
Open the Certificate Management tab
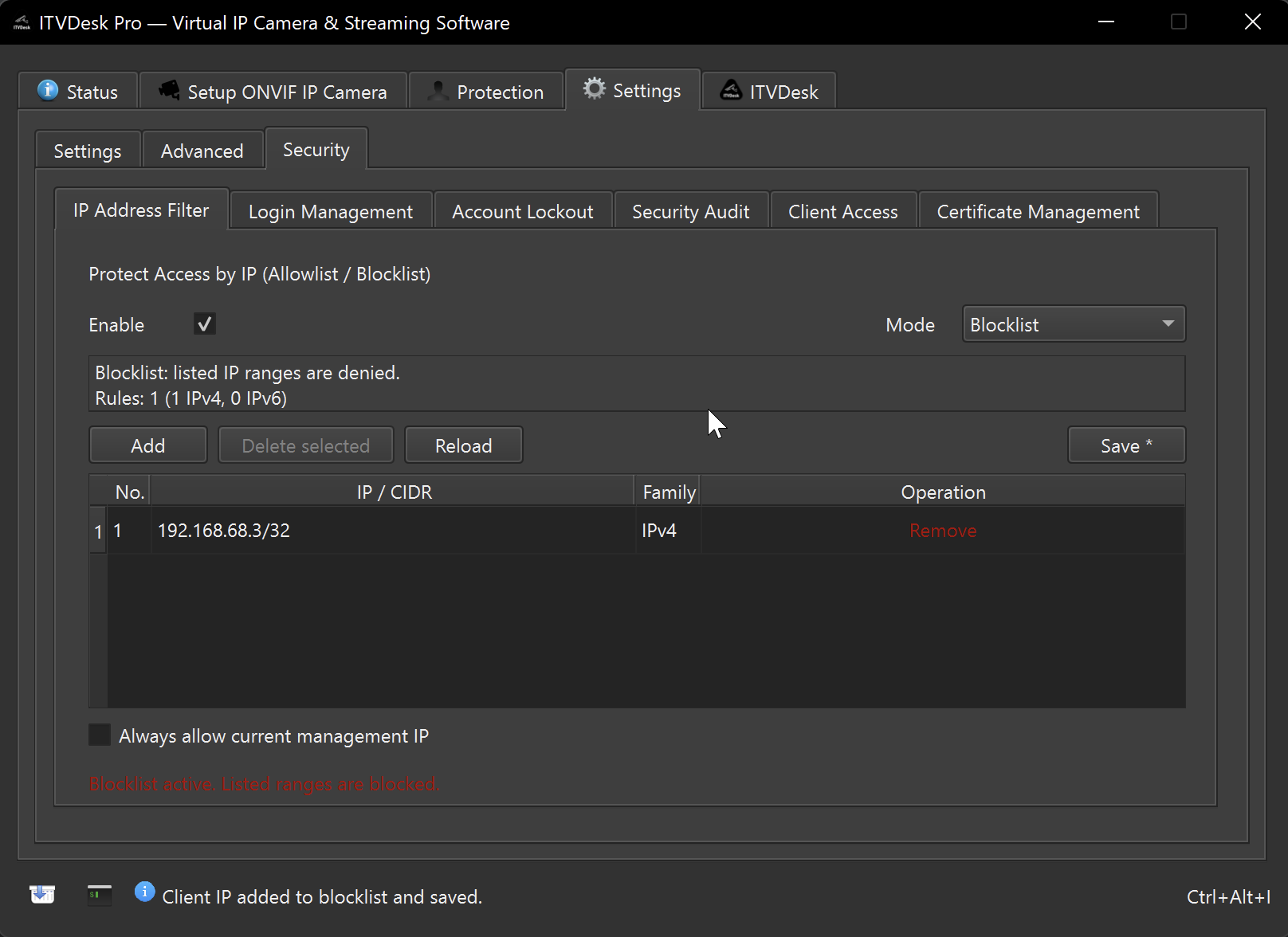click(x=1037, y=212)
